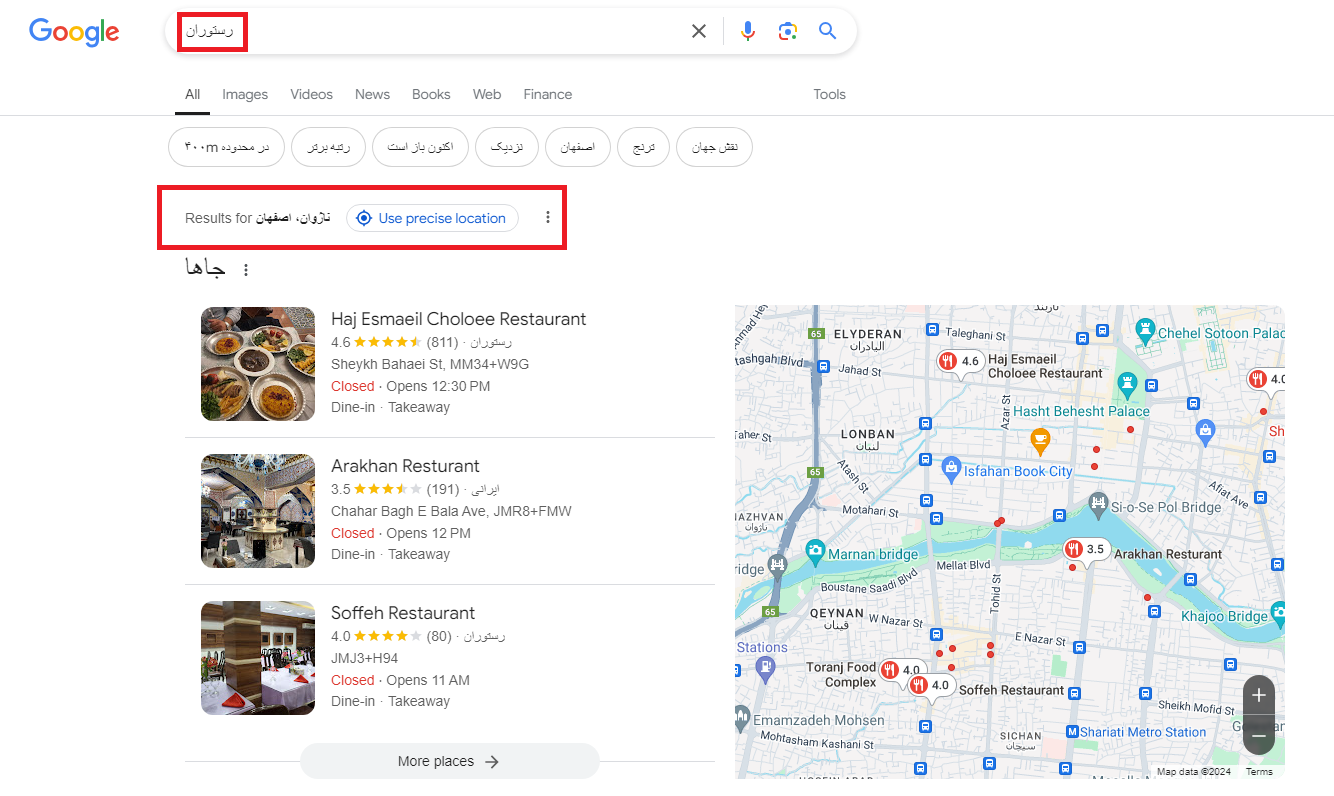Open three-dot menu next to جاها heading
The width and height of the screenshot is (1334, 796).
pyautogui.click(x=246, y=270)
